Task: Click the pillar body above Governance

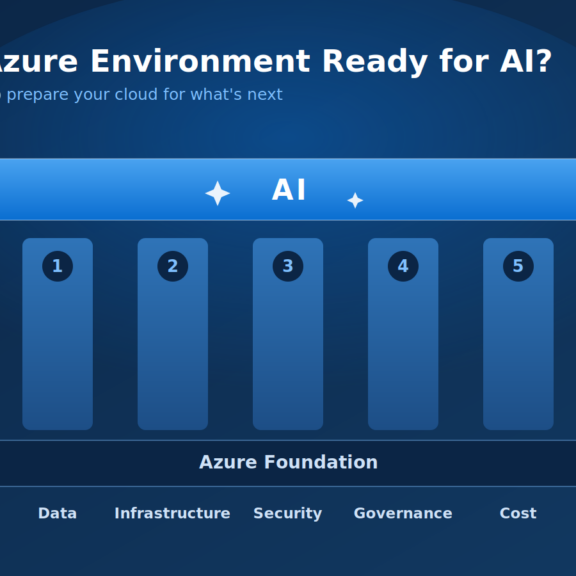Action: (x=403, y=334)
